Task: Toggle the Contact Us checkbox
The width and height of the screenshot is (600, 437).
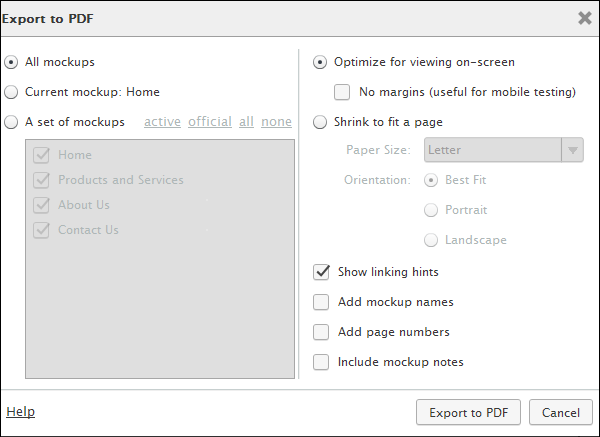Action: 42,230
